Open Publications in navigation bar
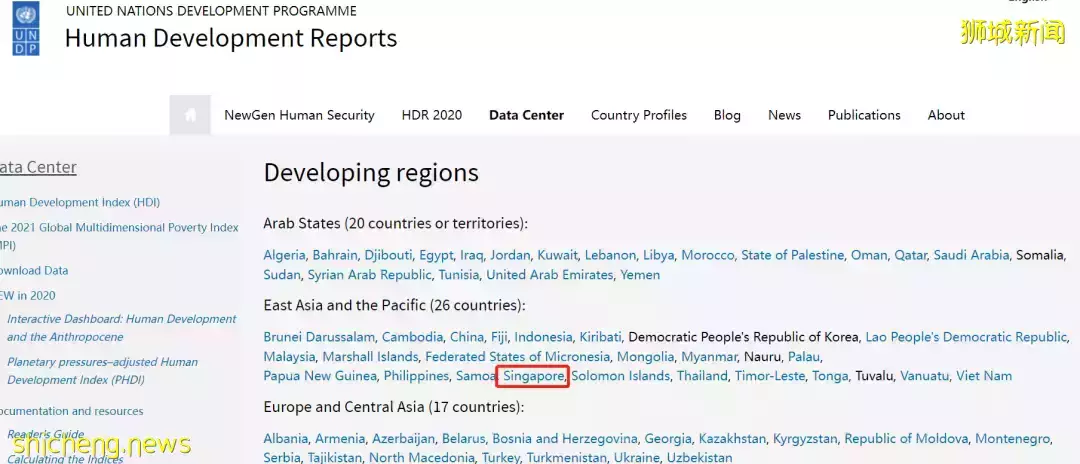Screen dimensions: 1080x464 pos(864,115)
